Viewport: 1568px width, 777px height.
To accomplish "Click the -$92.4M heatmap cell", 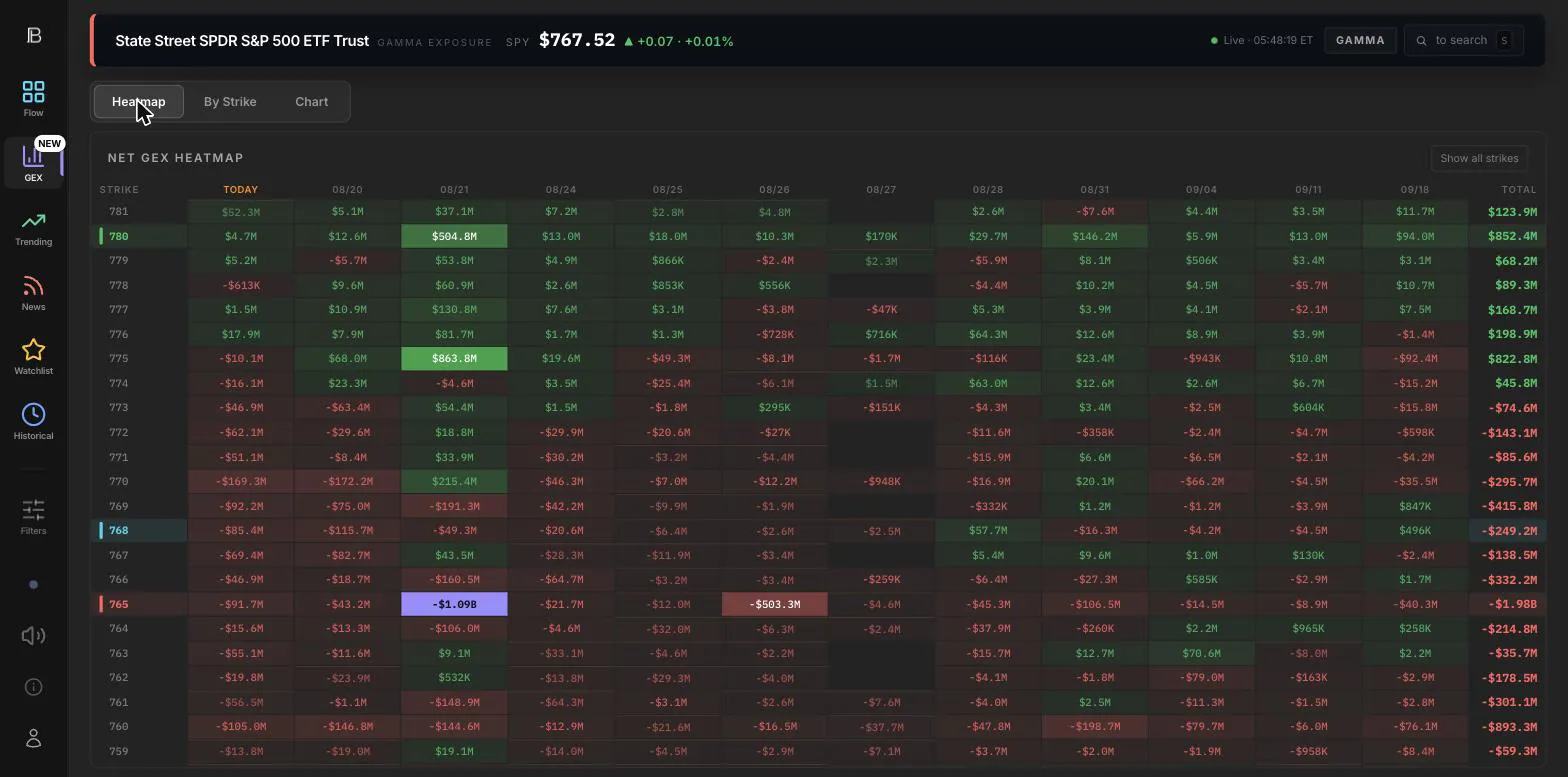I will [1414, 358].
